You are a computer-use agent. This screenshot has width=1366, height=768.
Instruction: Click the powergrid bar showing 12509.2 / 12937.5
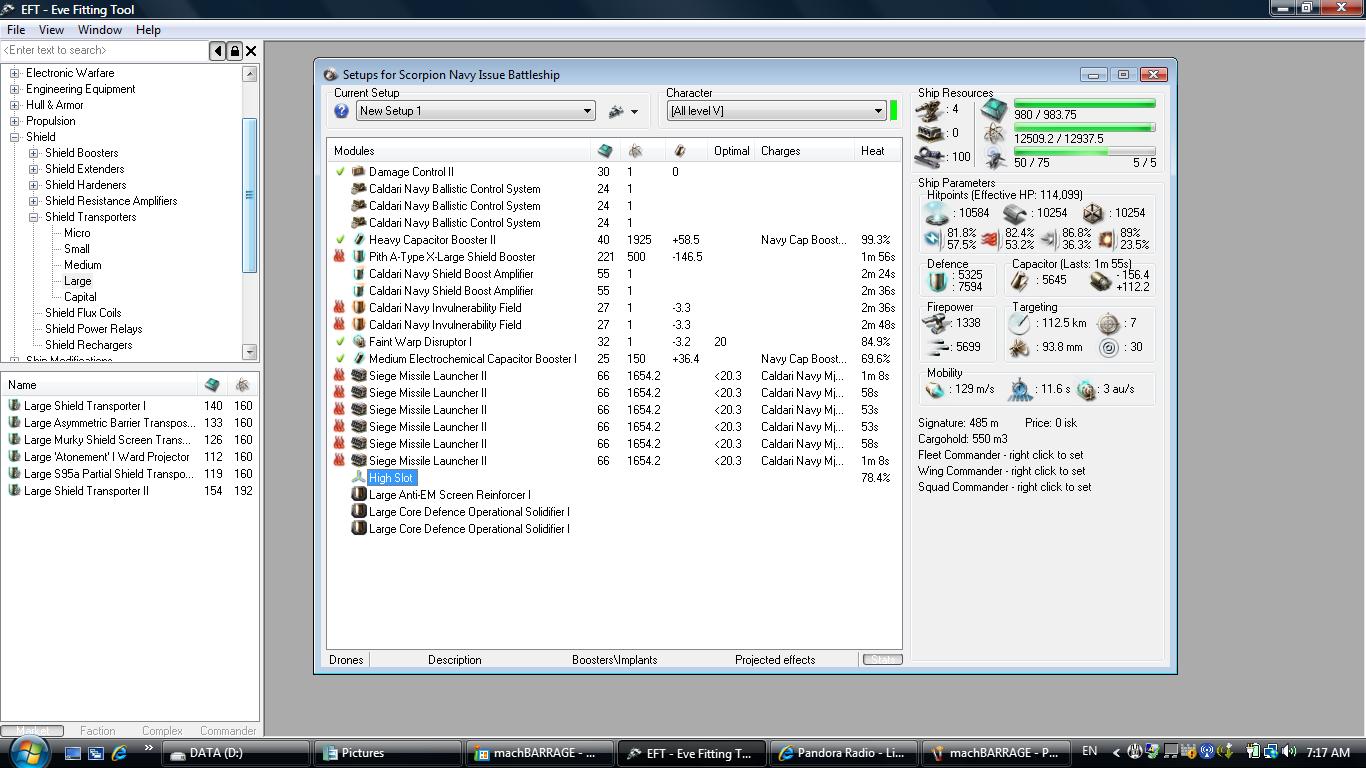(x=1085, y=128)
